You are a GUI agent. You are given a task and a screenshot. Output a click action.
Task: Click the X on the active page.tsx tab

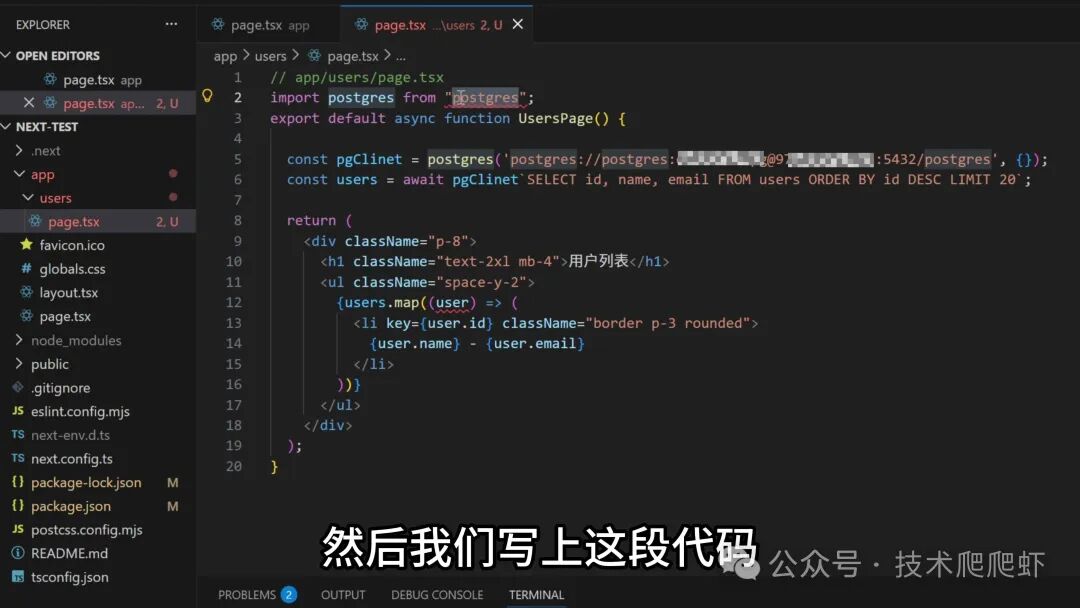click(x=517, y=23)
